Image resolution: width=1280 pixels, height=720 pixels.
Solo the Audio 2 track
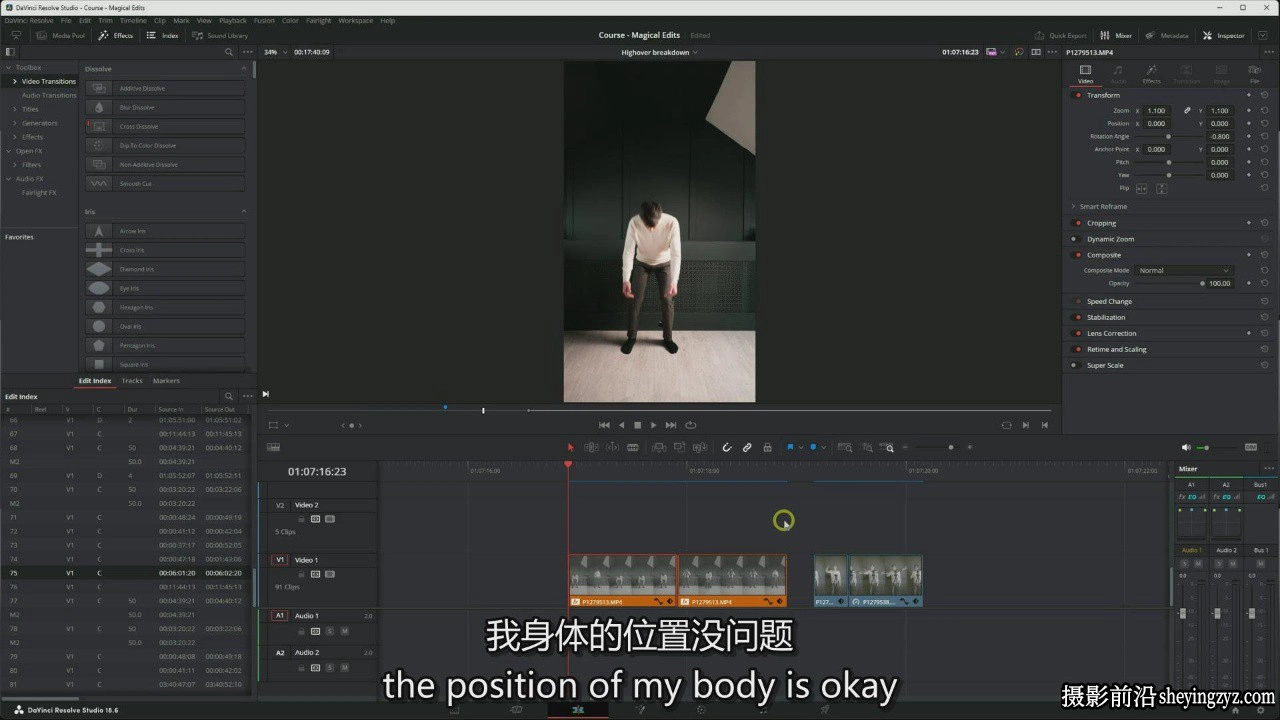click(x=330, y=668)
